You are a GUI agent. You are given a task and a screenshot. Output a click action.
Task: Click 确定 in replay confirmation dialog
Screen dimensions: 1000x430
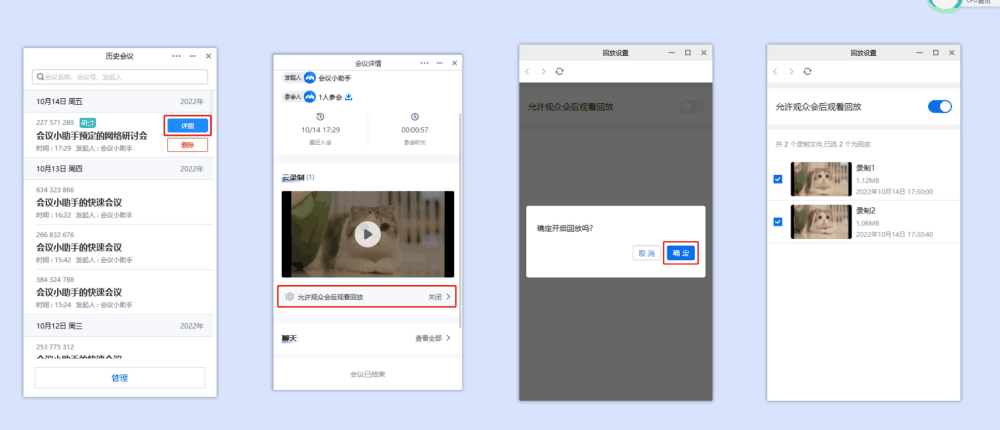[x=681, y=253]
